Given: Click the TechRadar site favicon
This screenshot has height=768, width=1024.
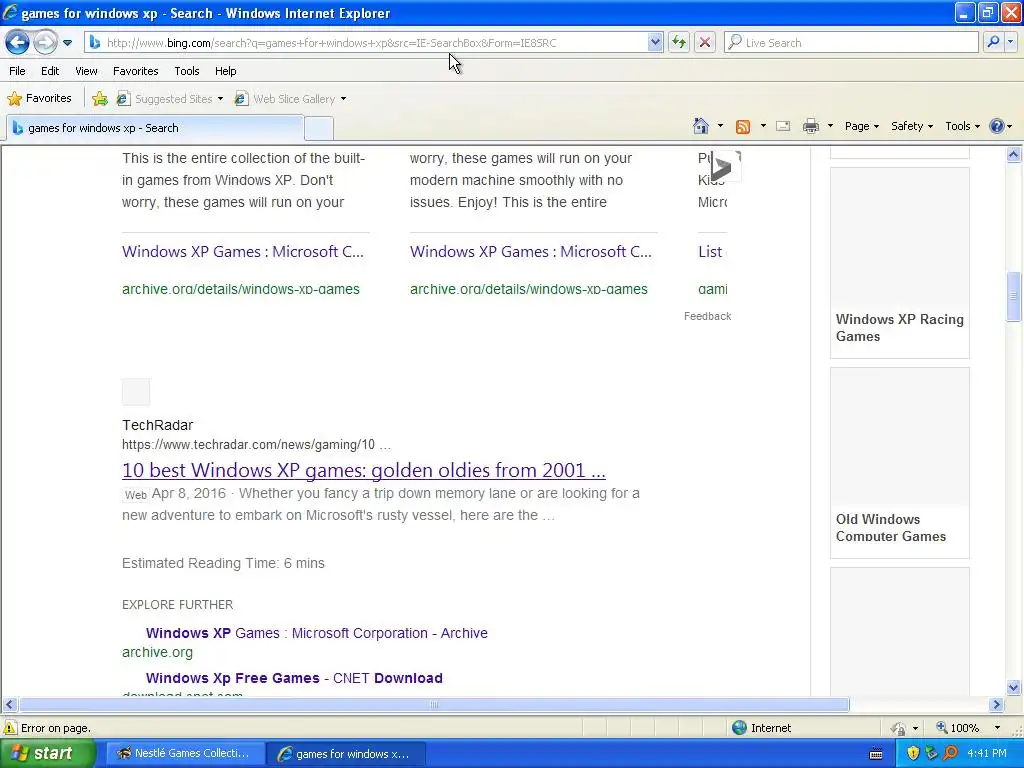Looking at the screenshot, I should (136, 392).
